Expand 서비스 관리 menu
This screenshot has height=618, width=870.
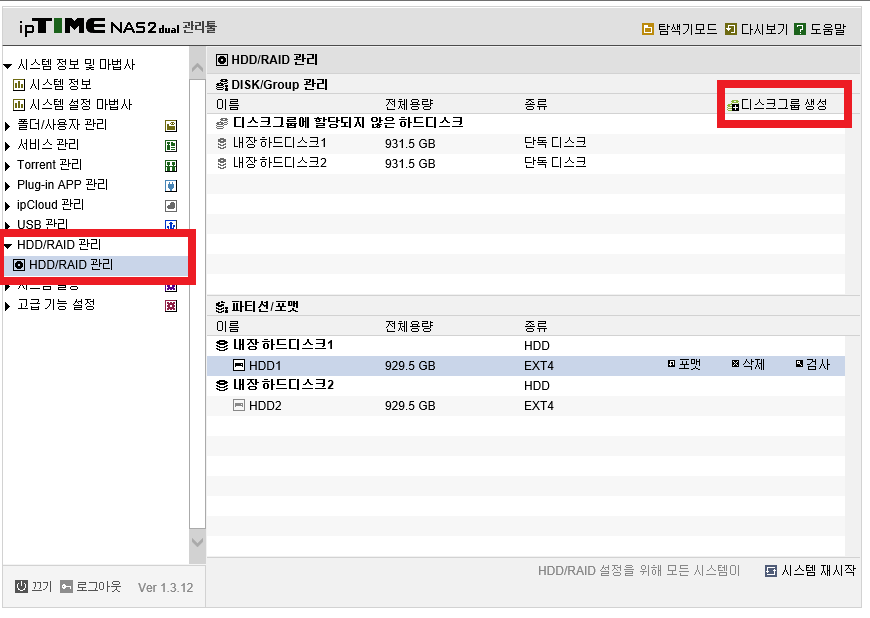(x=7, y=146)
